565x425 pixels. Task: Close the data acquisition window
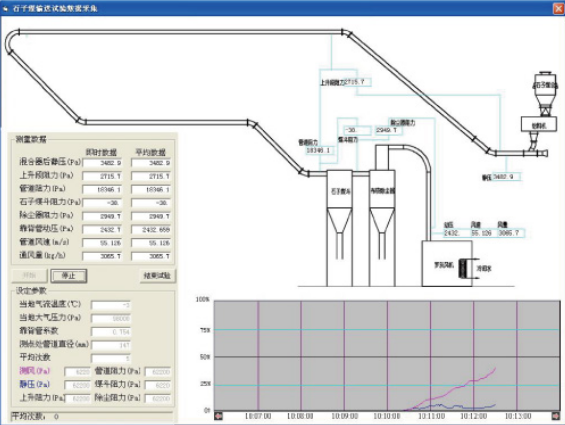pos(558,8)
